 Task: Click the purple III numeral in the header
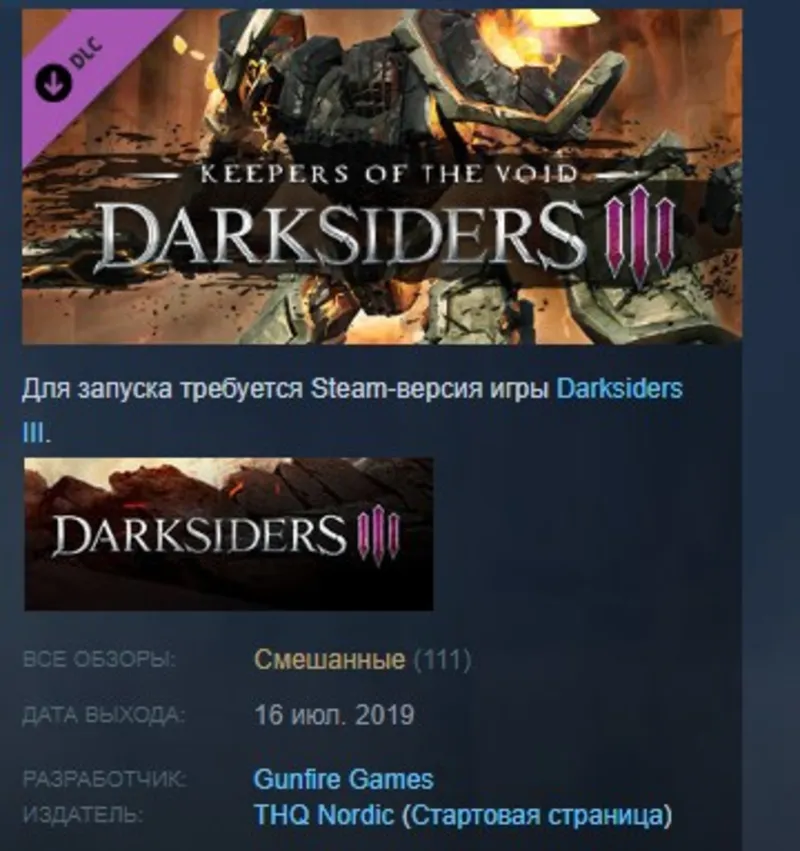pyautogui.click(x=640, y=234)
